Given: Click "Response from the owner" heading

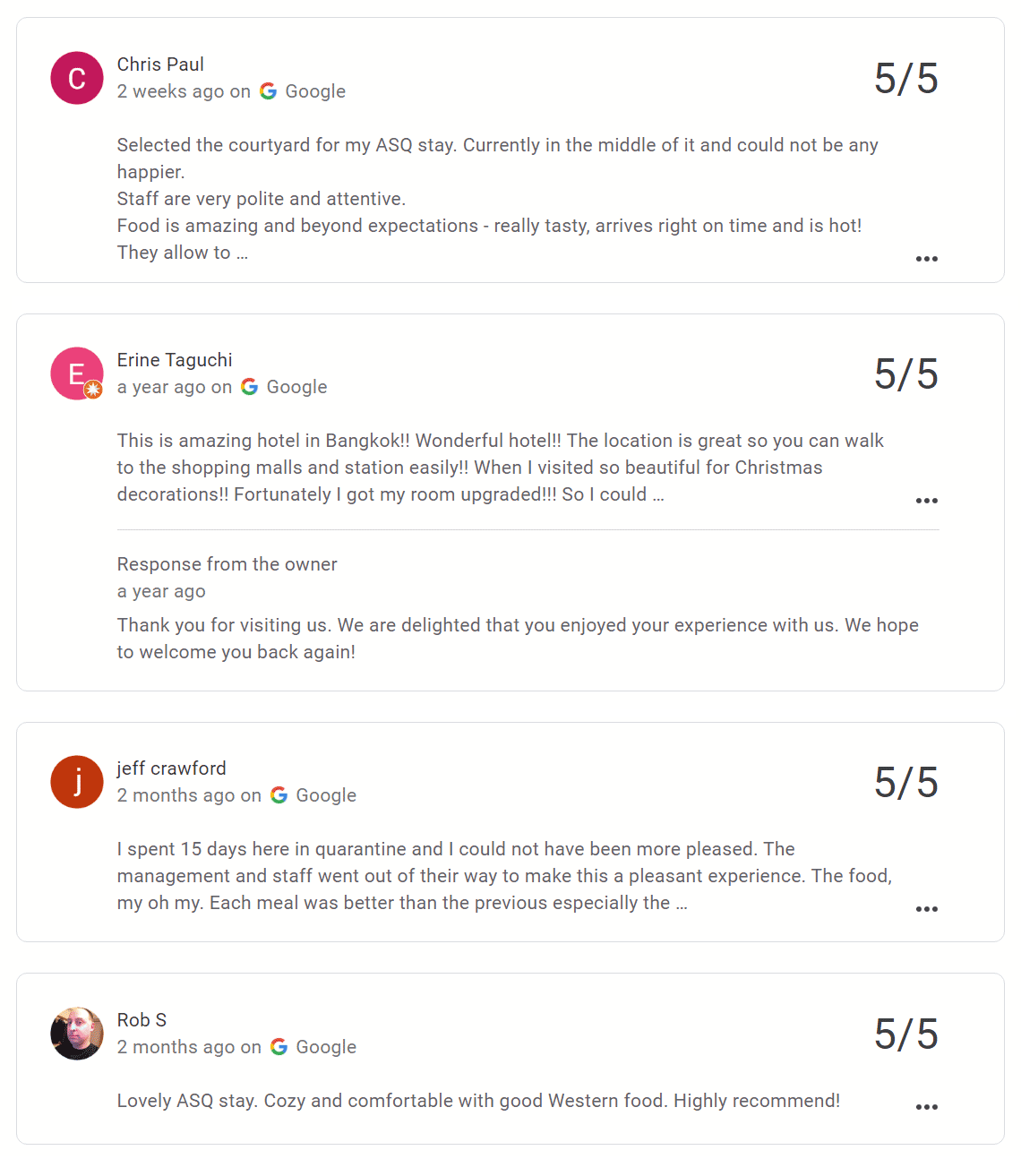Looking at the screenshot, I should (227, 564).
